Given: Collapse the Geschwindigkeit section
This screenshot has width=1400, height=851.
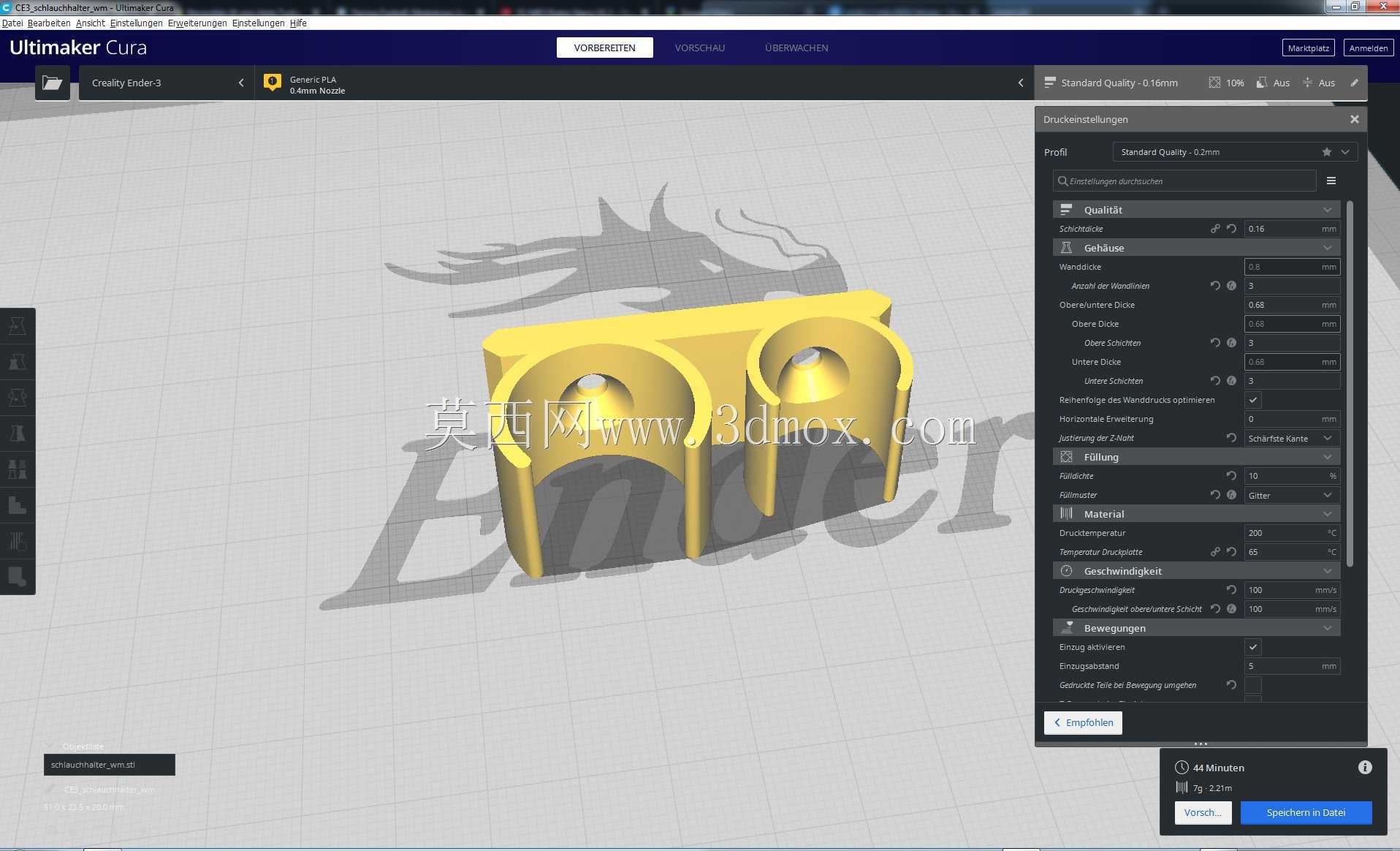Looking at the screenshot, I should point(1196,571).
